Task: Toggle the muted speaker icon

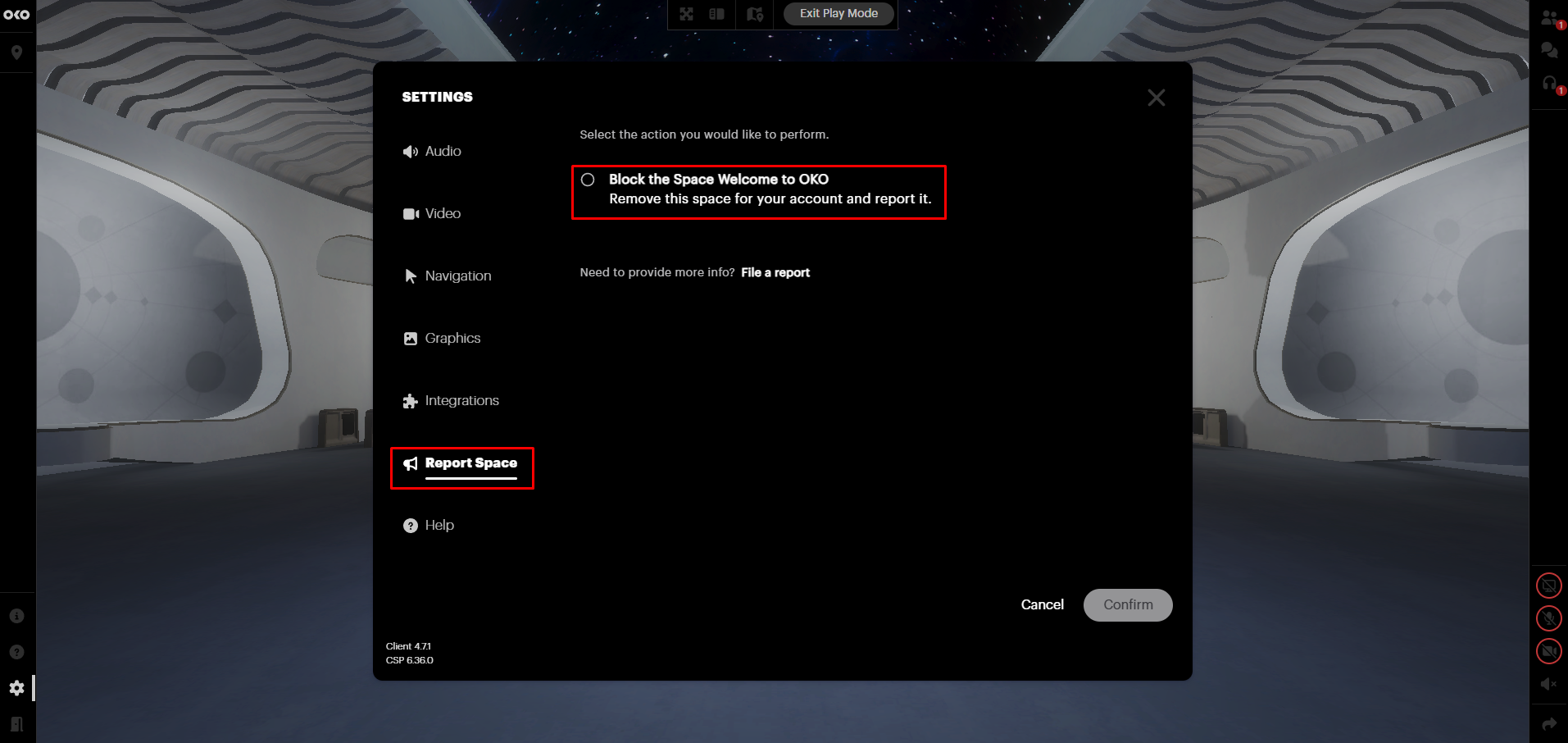Action: [1548, 684]
